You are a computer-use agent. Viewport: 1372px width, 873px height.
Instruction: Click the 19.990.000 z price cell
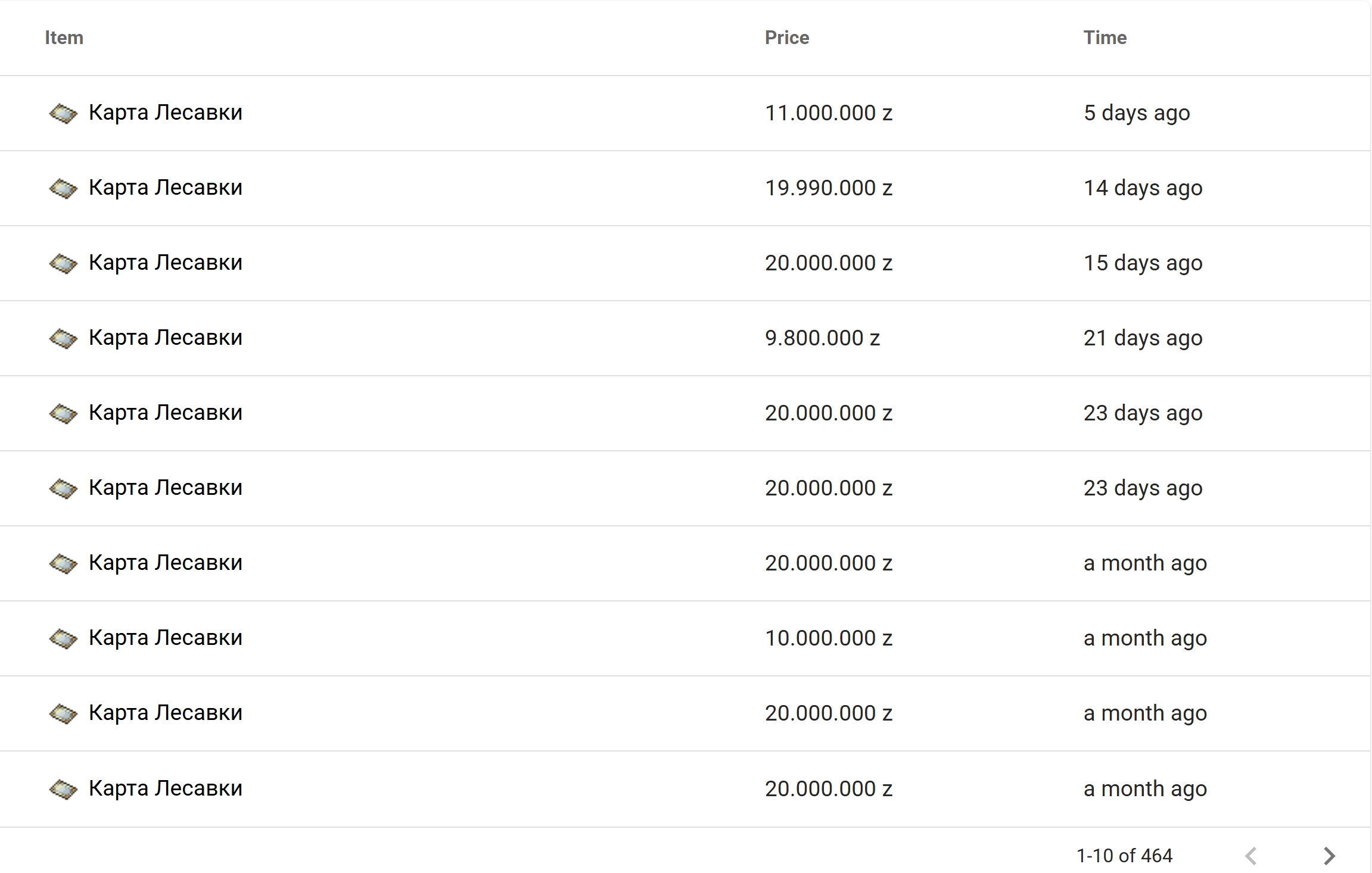pyautogui.click(x=828, y=188)
